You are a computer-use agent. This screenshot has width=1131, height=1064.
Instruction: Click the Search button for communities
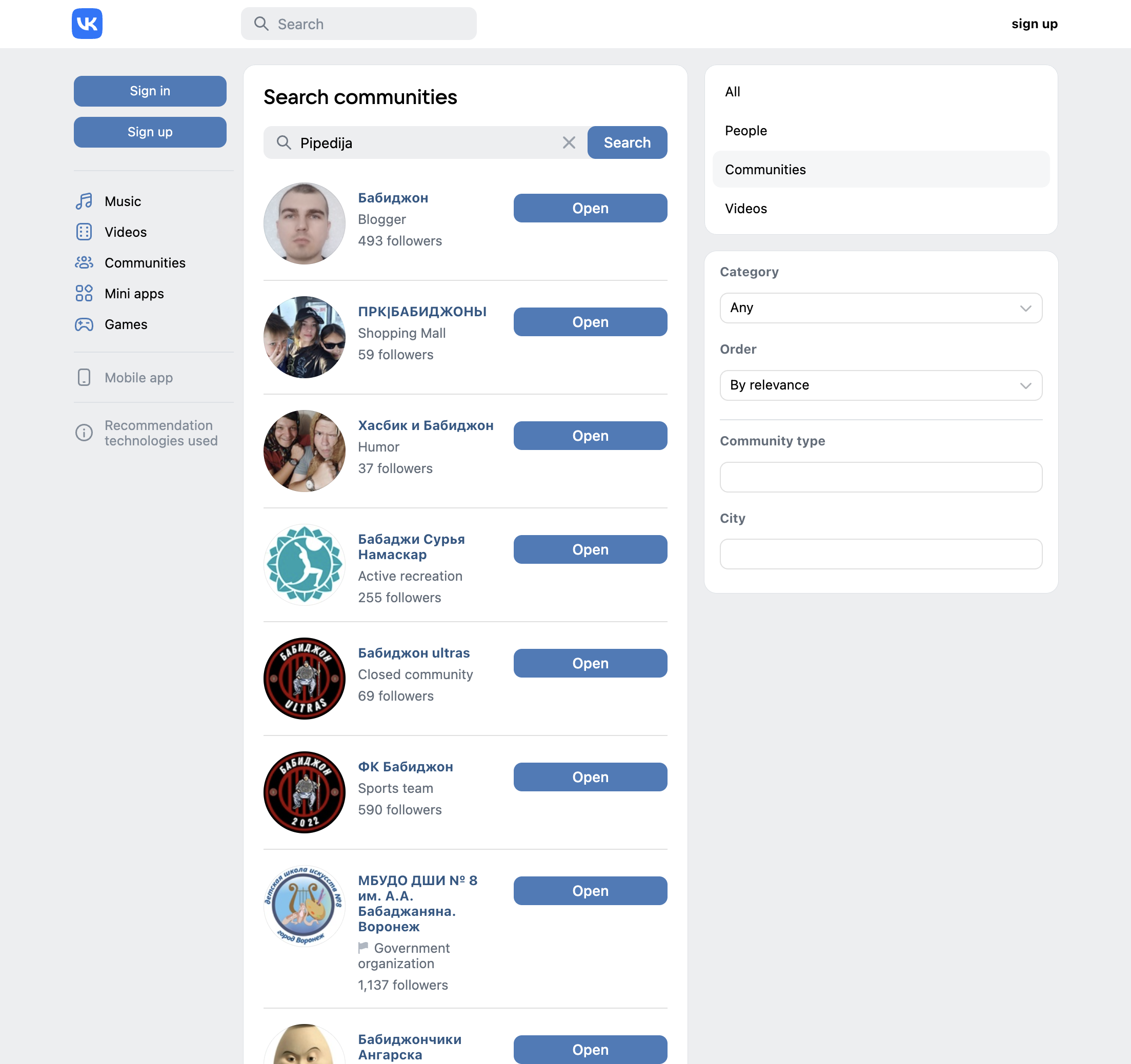(627, 143)
